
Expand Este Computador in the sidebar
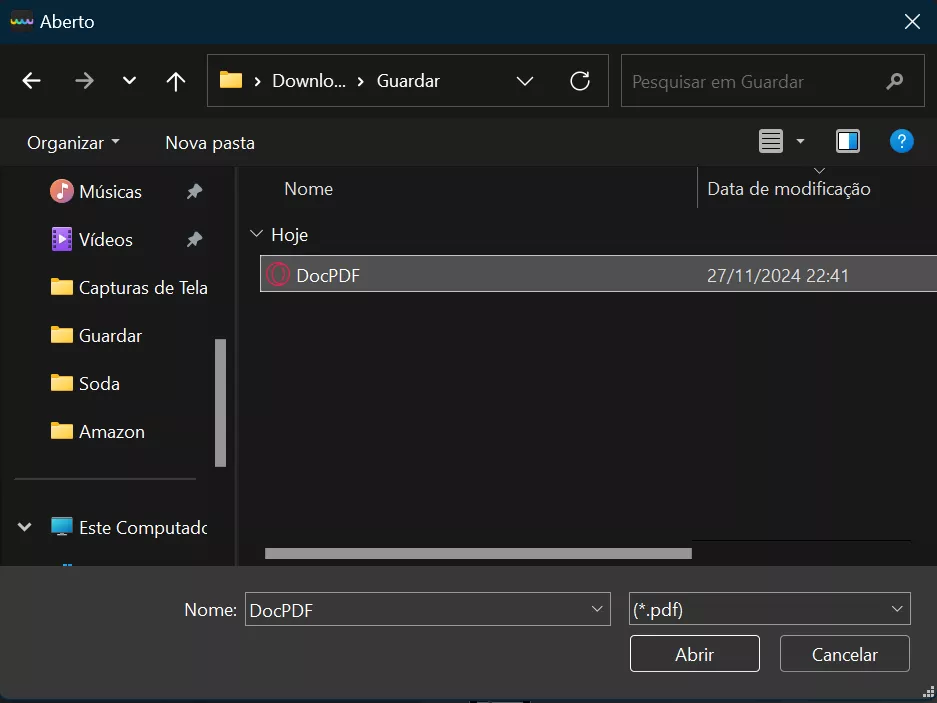click(x=22, y=527)
